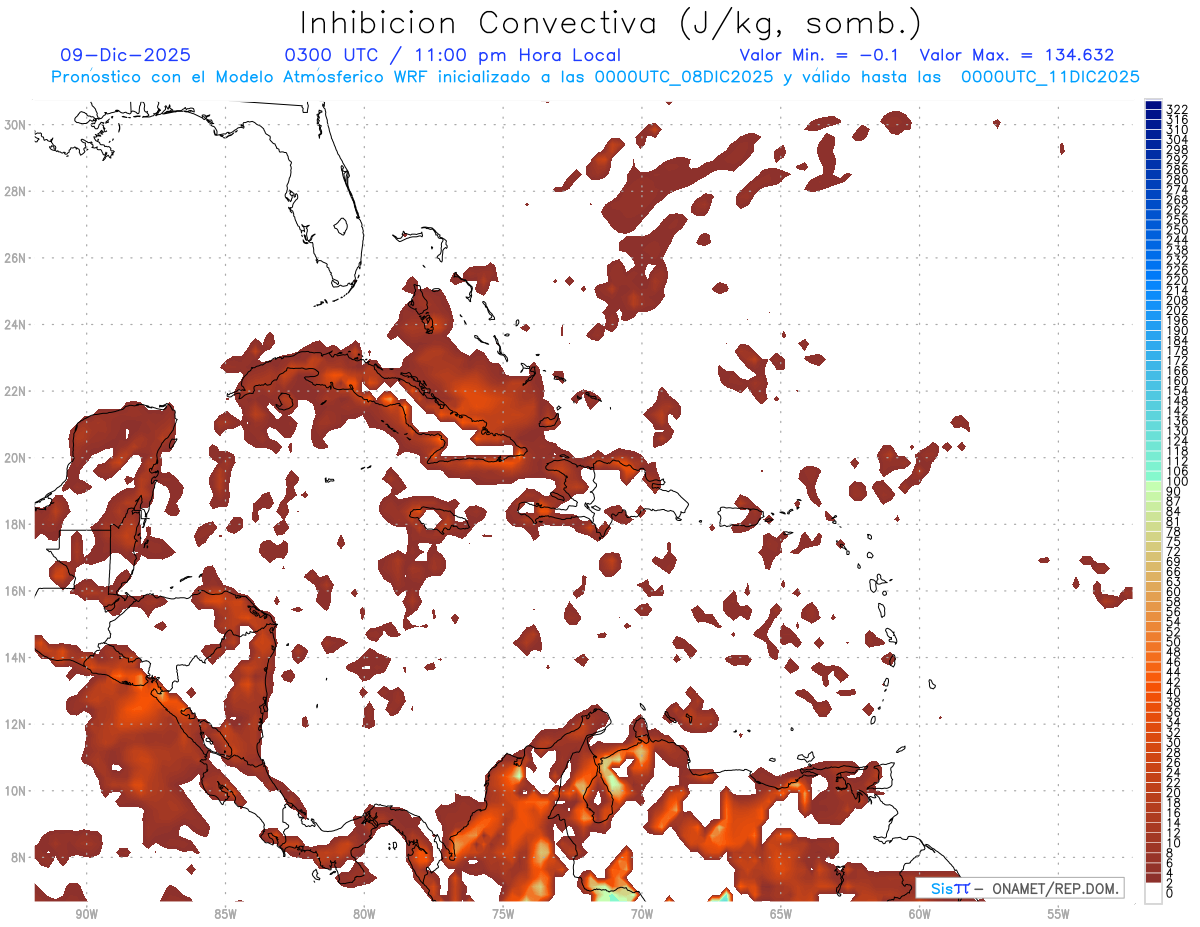Click the blue "Sis" logo text

tap(942, 888)
